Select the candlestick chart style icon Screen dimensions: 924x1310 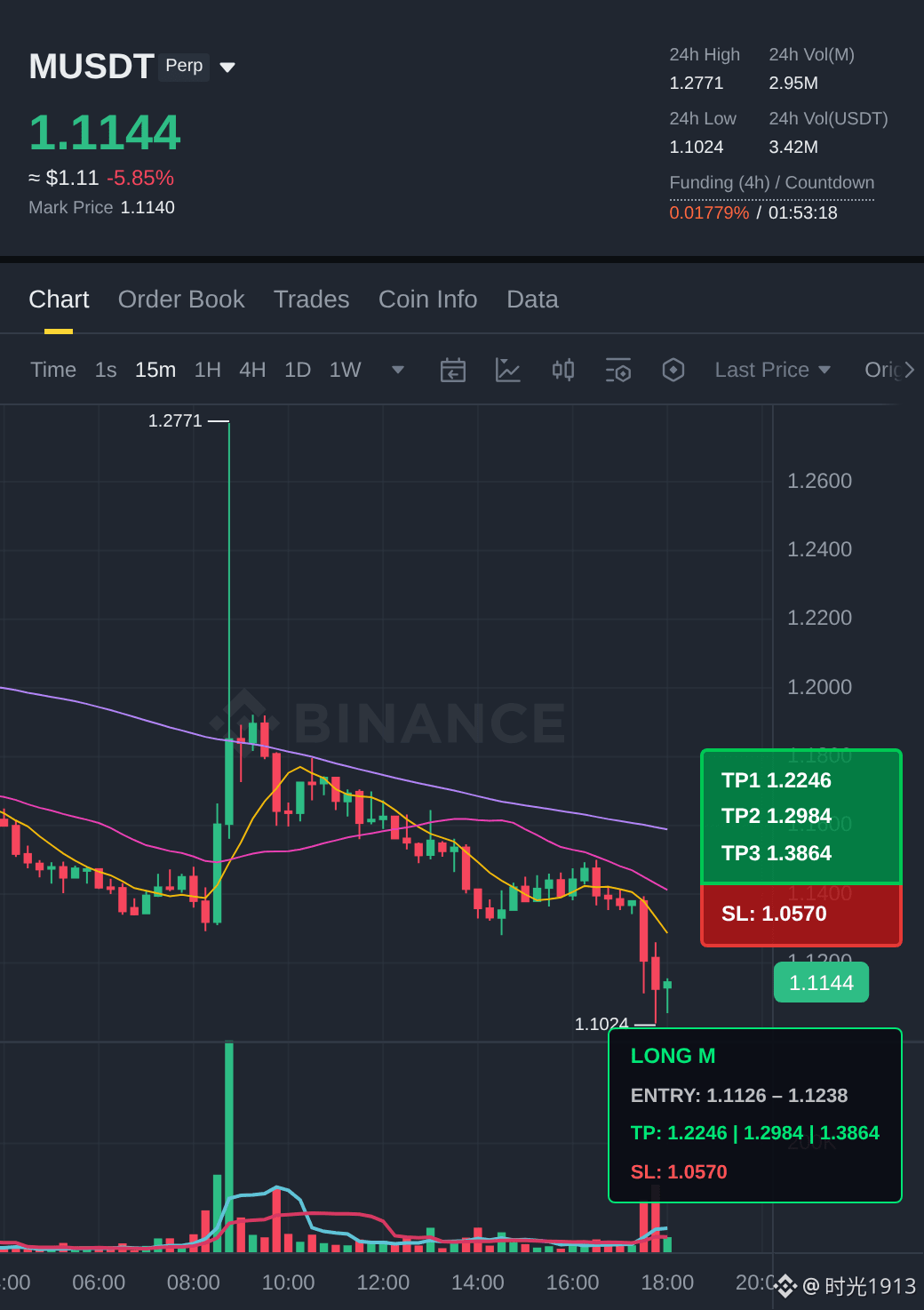point(563,370)
